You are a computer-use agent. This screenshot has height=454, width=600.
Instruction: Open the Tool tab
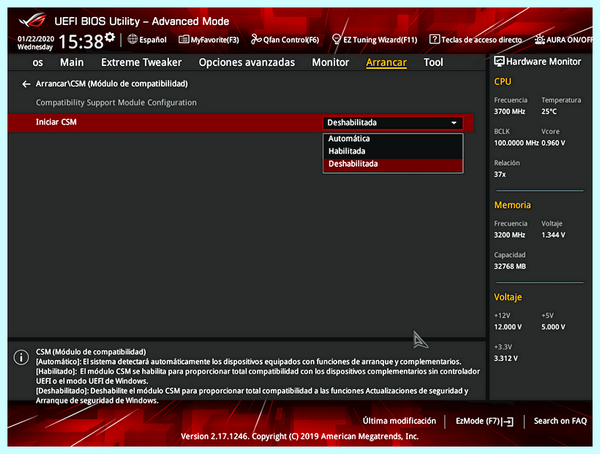(x=433, y=62)
